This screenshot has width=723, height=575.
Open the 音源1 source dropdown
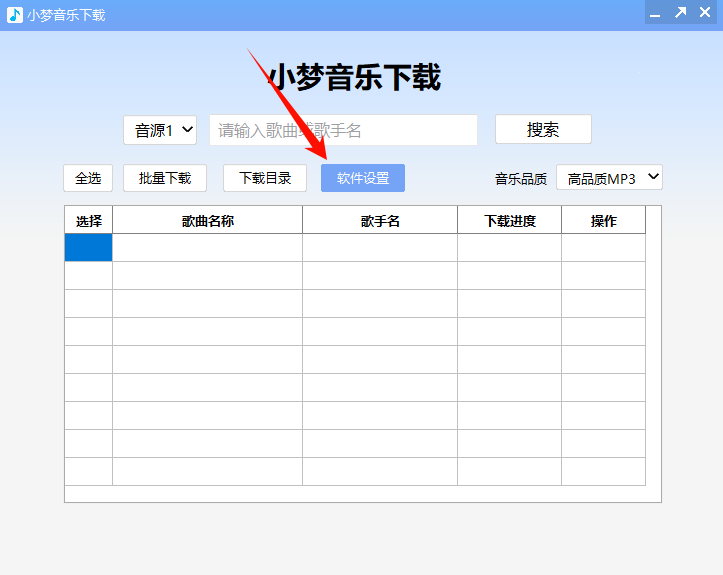coord(160,130)
